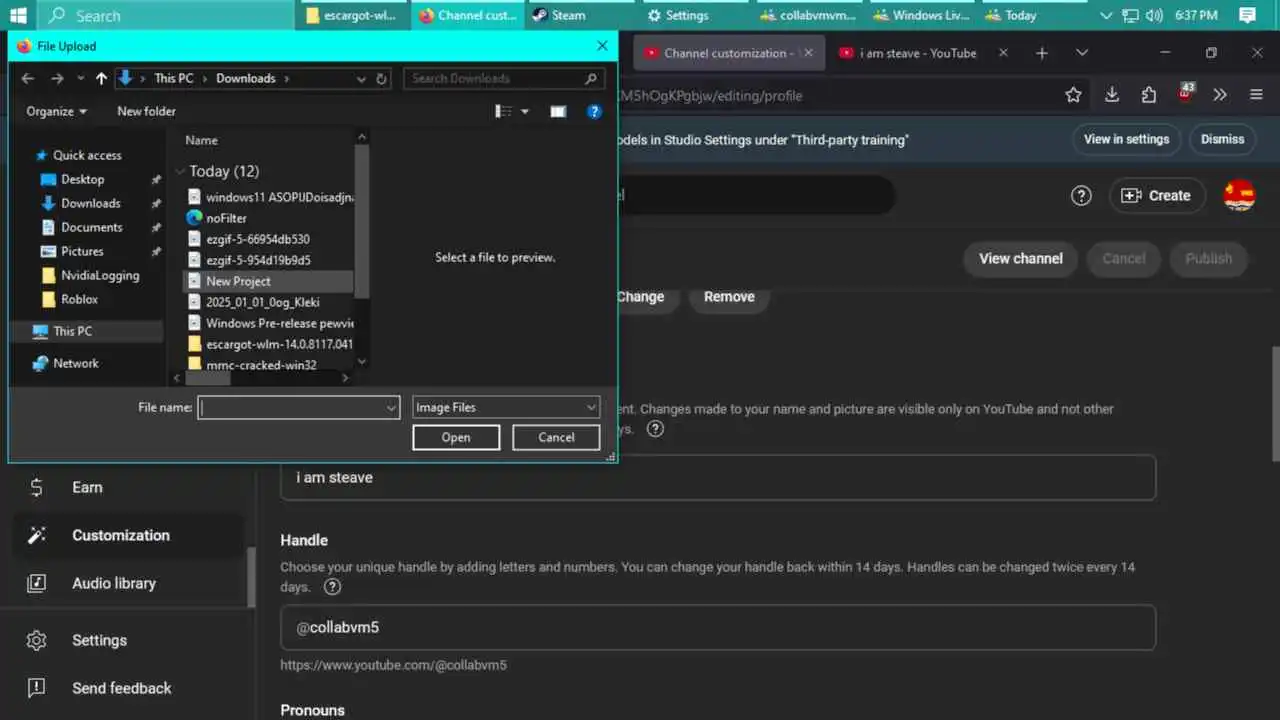Viewport: 1280px width, 720px height.
Task: Go back in the File Upload dialog
Action: point(27,78)
